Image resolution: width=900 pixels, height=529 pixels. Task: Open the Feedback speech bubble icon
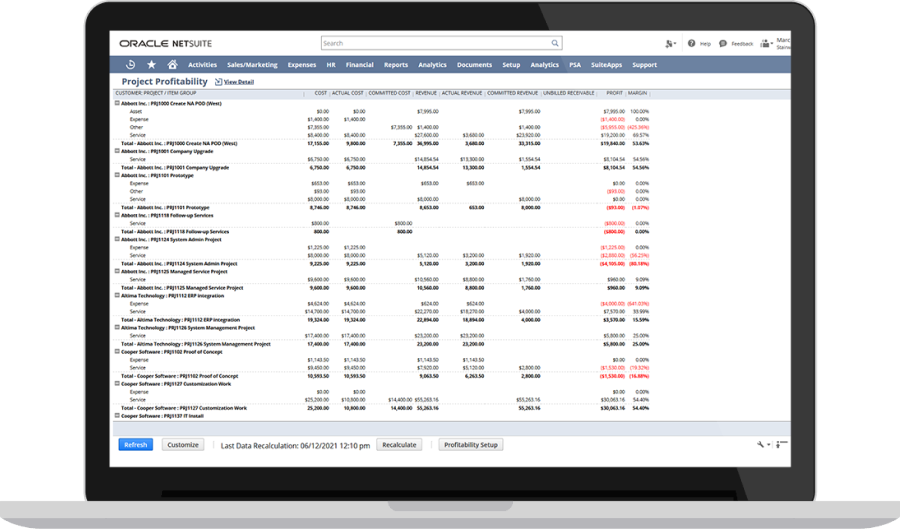[723, 44]
